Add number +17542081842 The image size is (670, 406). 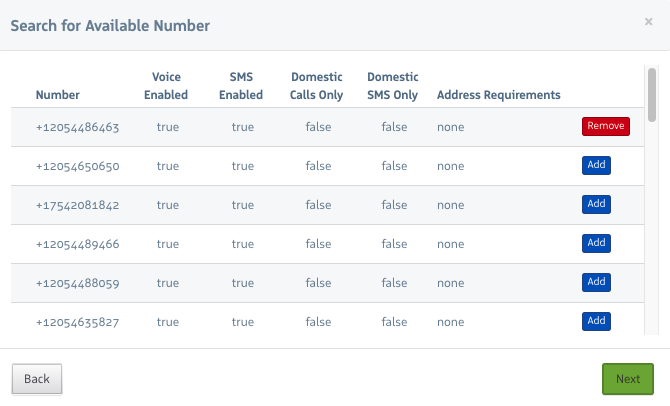click(596, 204)
